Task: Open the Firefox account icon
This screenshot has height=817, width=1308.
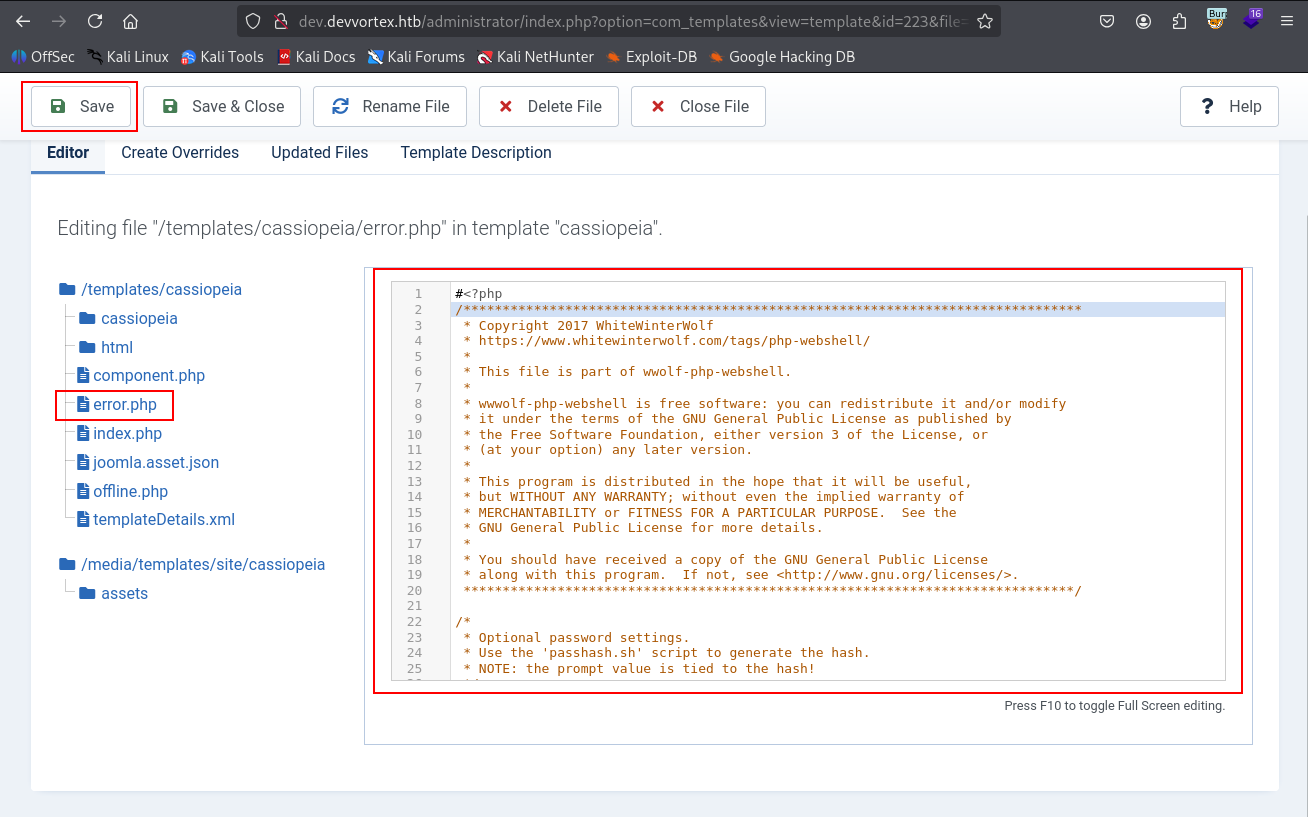Action: (x=1143, y=21)
